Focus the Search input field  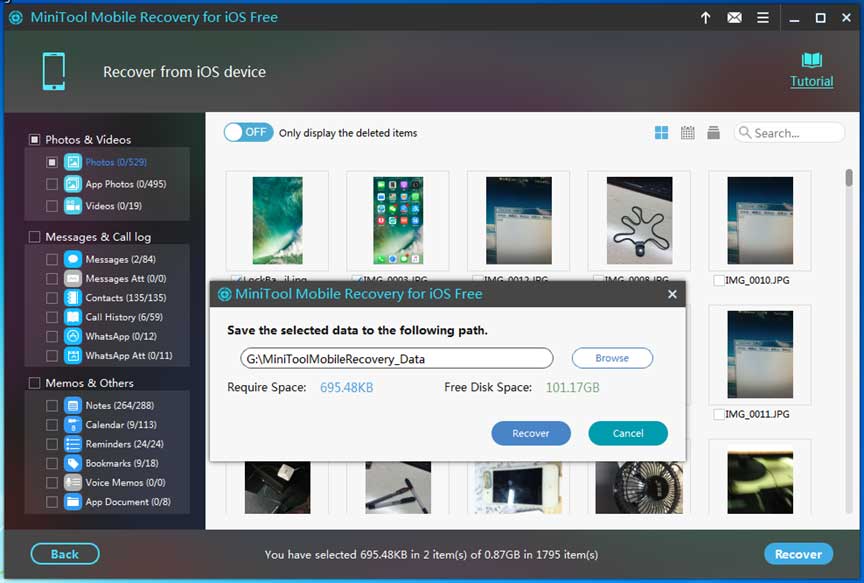pyautogui.click(x=789, y=133)
